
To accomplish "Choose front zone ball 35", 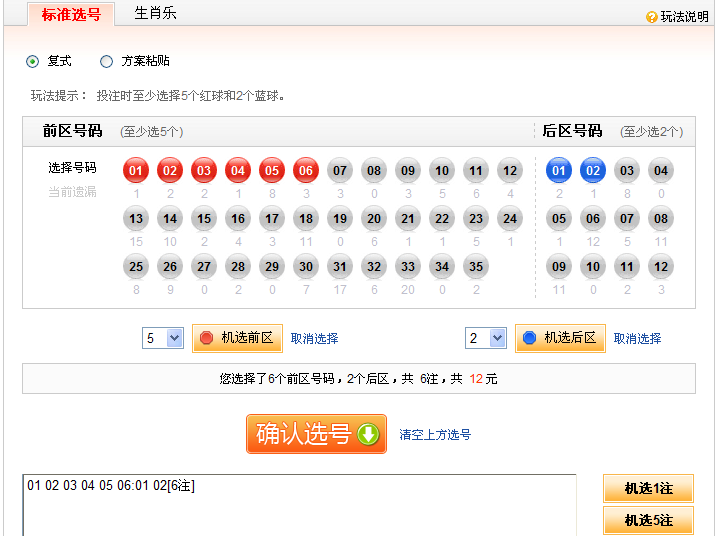I will coord(476,266).
